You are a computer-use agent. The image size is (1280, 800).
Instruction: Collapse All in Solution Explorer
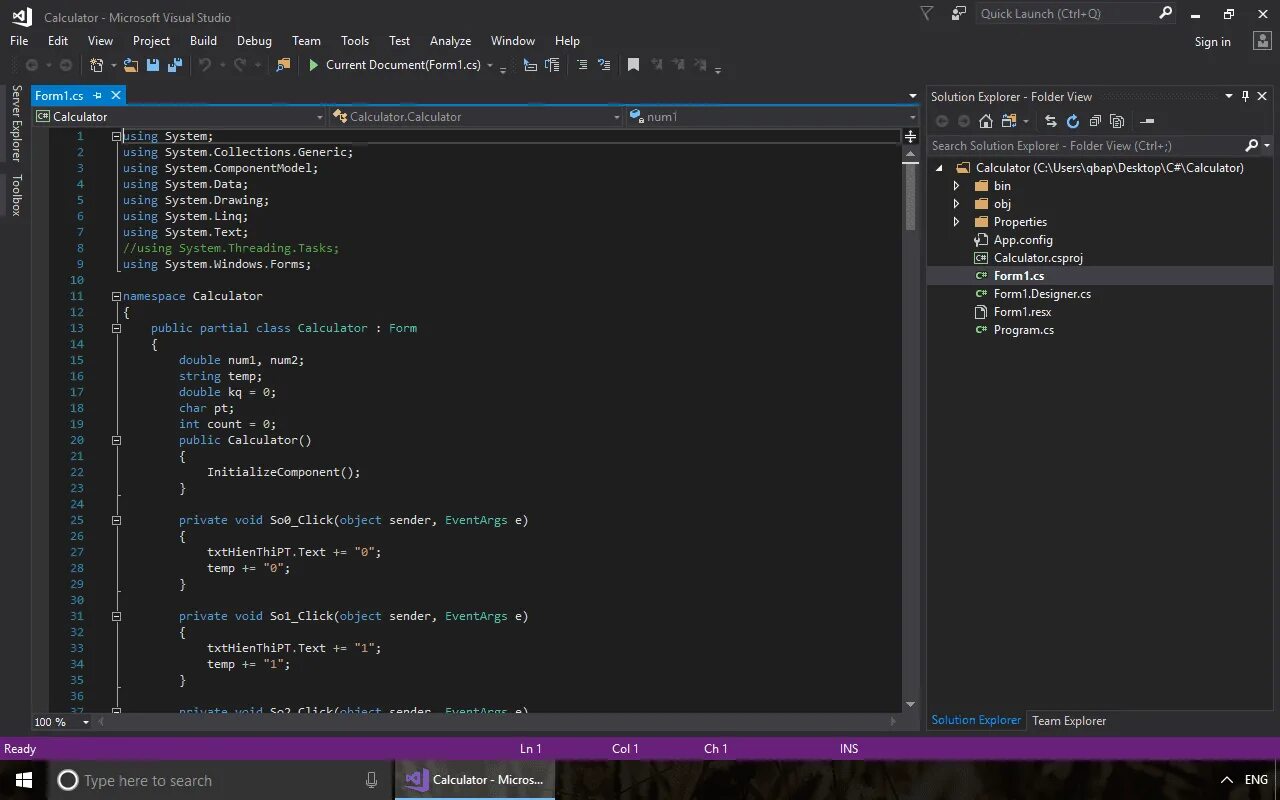pos(1095,121)
